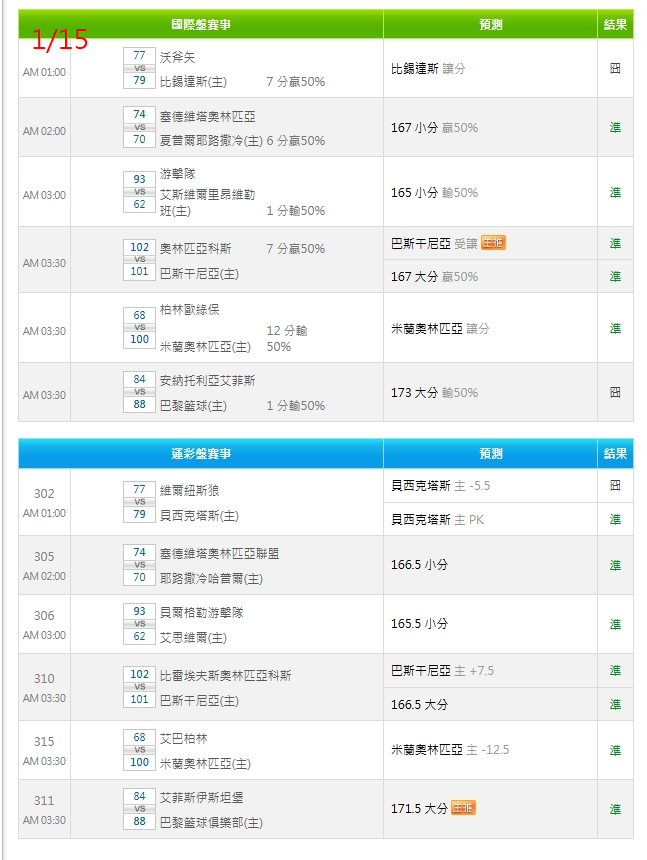Select team 耶路撒冷哈普爾(主)
Image resolution: width=647 pixels, height=860 pixels.
click(x=211, y=579)
